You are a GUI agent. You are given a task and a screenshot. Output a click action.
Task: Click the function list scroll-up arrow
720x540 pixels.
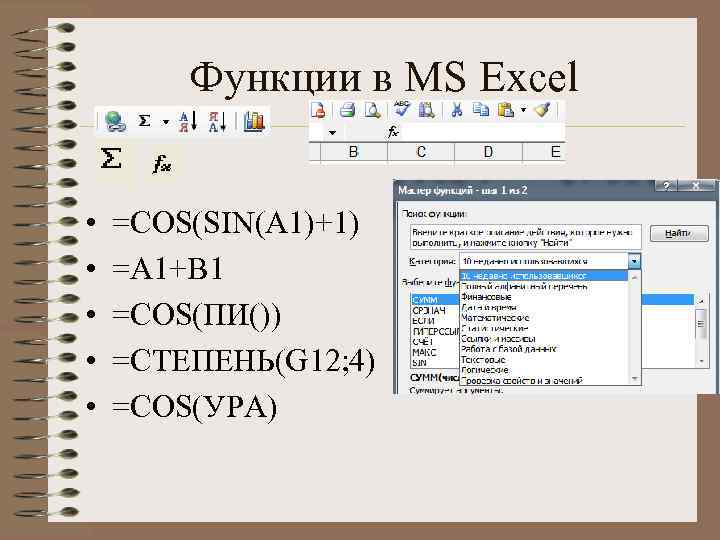pos(701,301)
